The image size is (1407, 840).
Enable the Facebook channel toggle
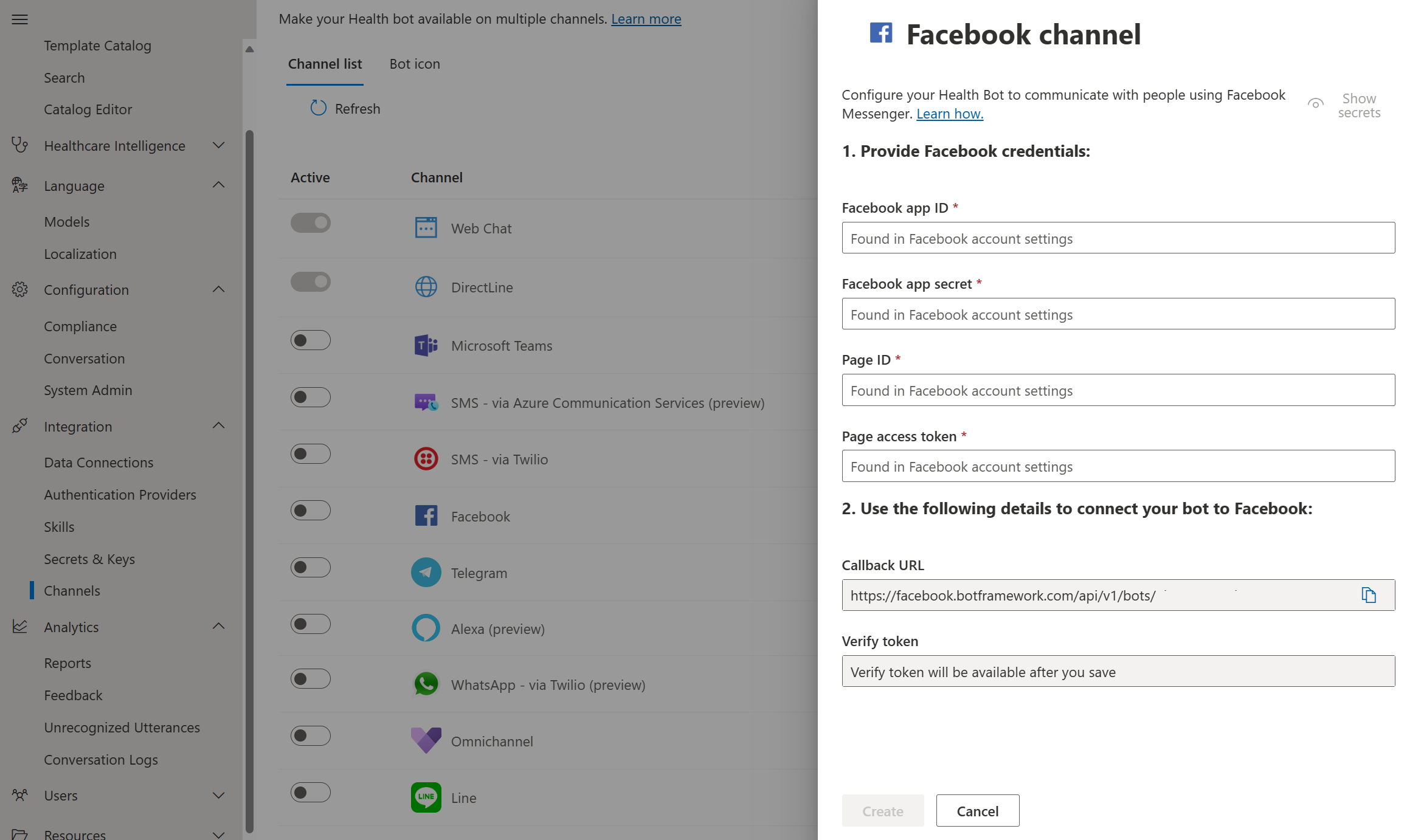click(311, 511)
